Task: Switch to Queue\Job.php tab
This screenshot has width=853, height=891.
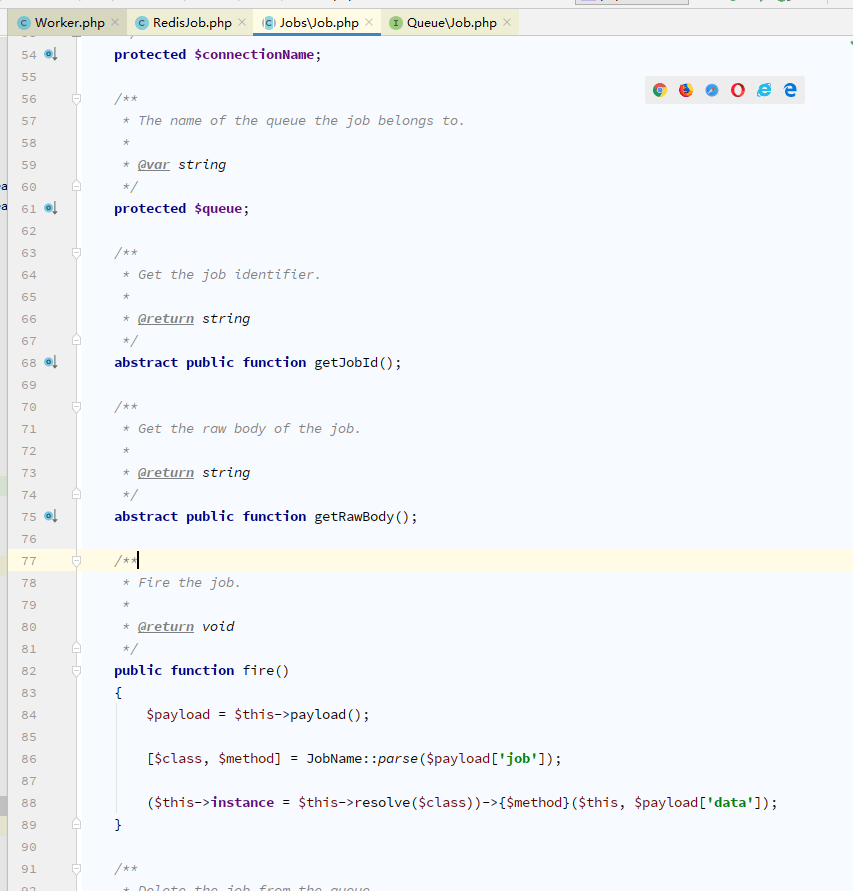Action: (450, 23)
